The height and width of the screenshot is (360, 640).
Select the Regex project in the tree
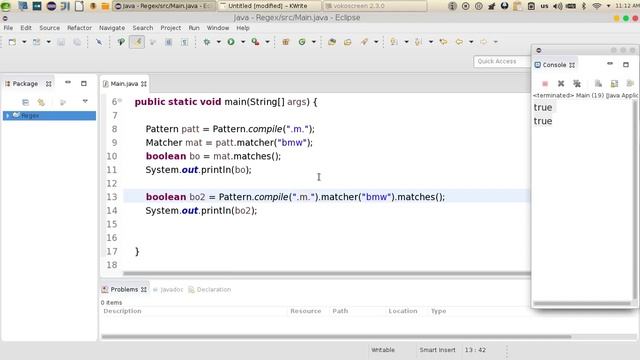point(49,116)
